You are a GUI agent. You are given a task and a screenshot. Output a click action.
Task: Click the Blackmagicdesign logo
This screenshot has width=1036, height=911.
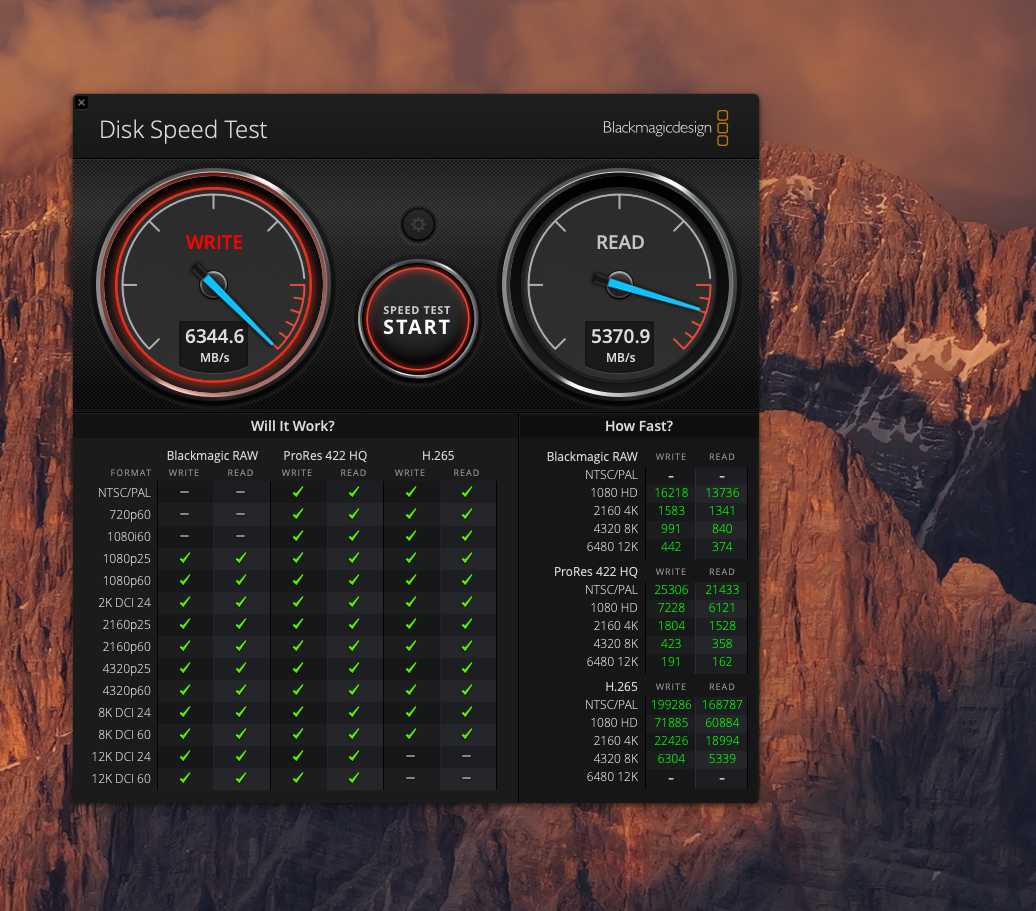click(665, 128)
